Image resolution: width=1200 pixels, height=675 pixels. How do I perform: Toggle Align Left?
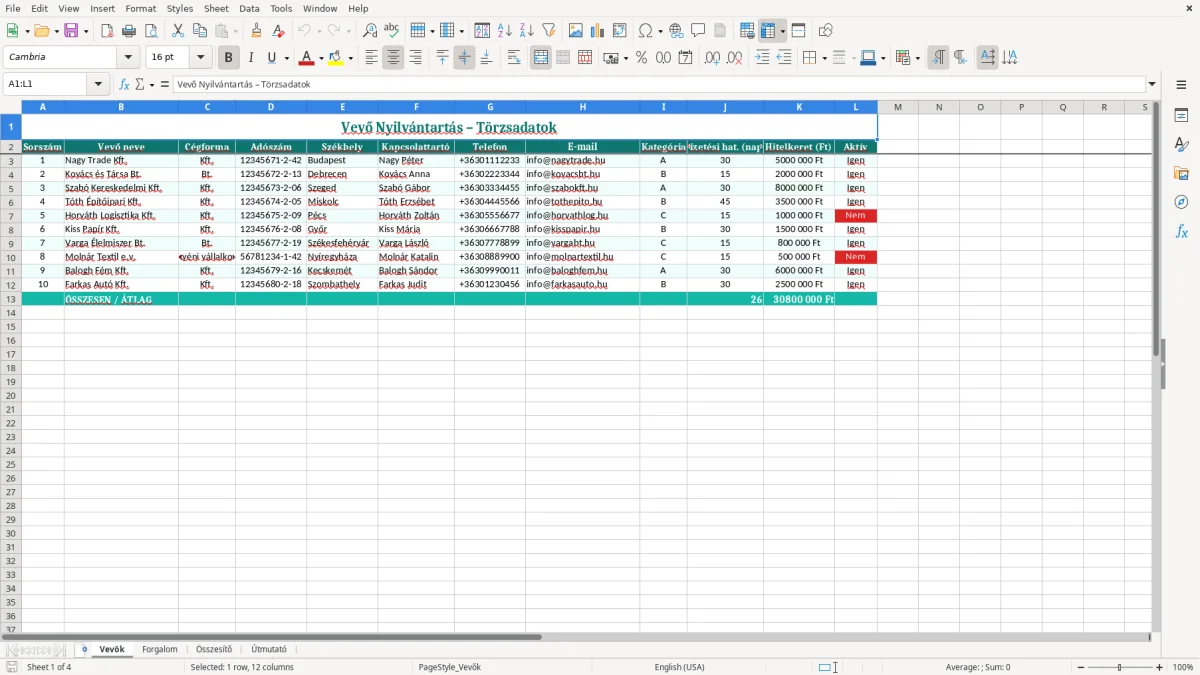[x=371, y=58]
